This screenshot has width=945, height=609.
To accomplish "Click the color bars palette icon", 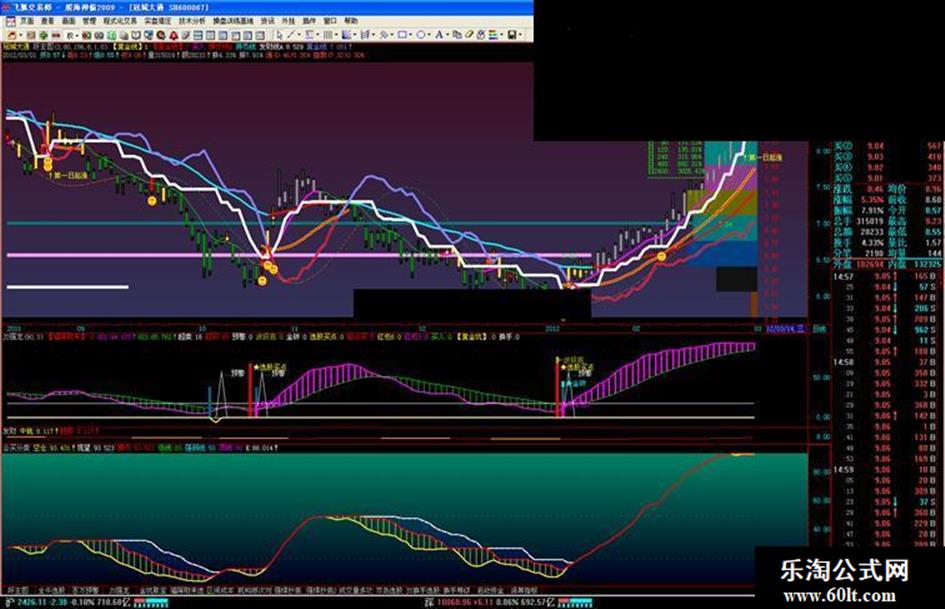I will [492, 35].
